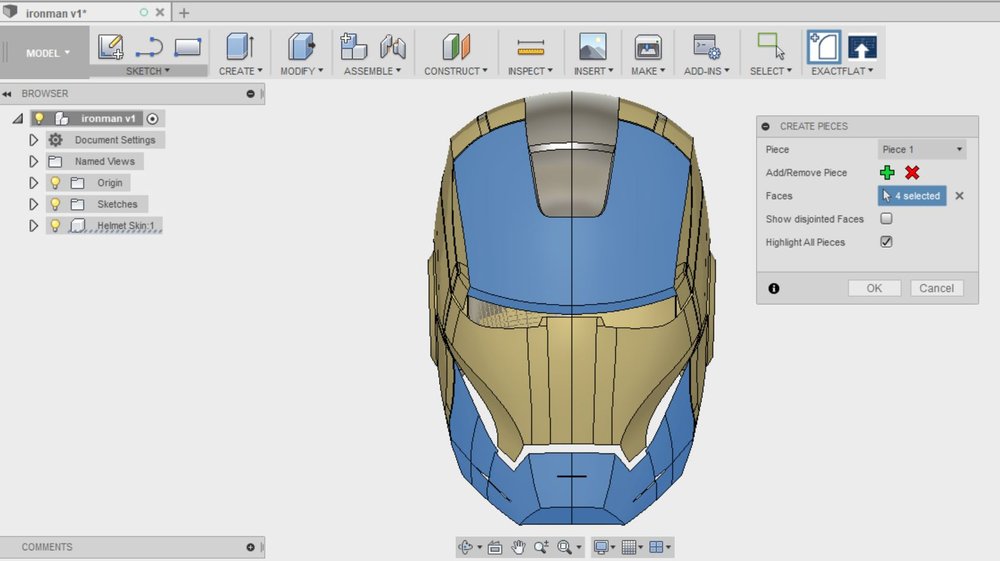Minimize Browser panel with round button
The height and width of the screenshot is (561, 1000).
point(250,94)
